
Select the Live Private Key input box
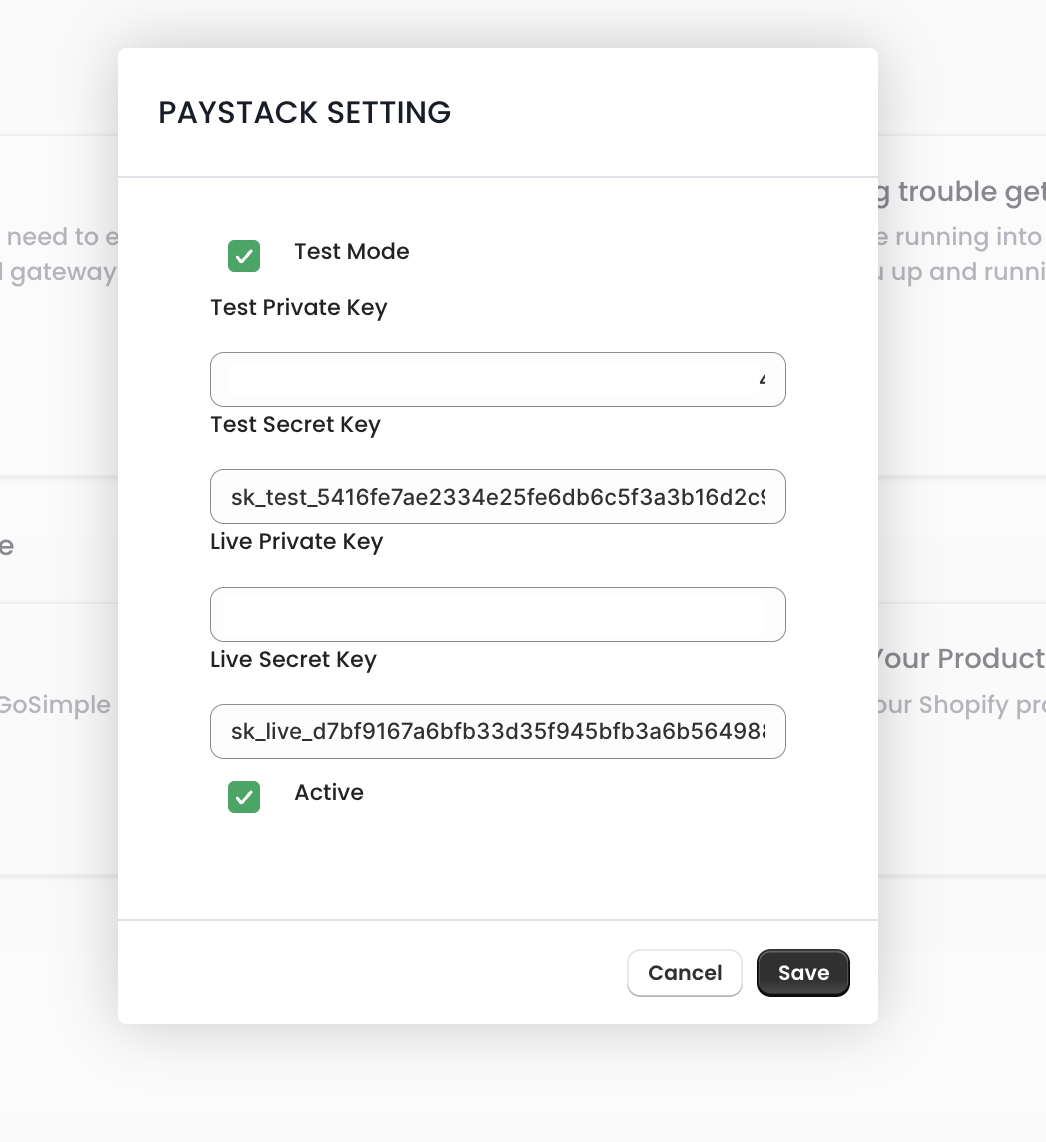click(497, 614)
